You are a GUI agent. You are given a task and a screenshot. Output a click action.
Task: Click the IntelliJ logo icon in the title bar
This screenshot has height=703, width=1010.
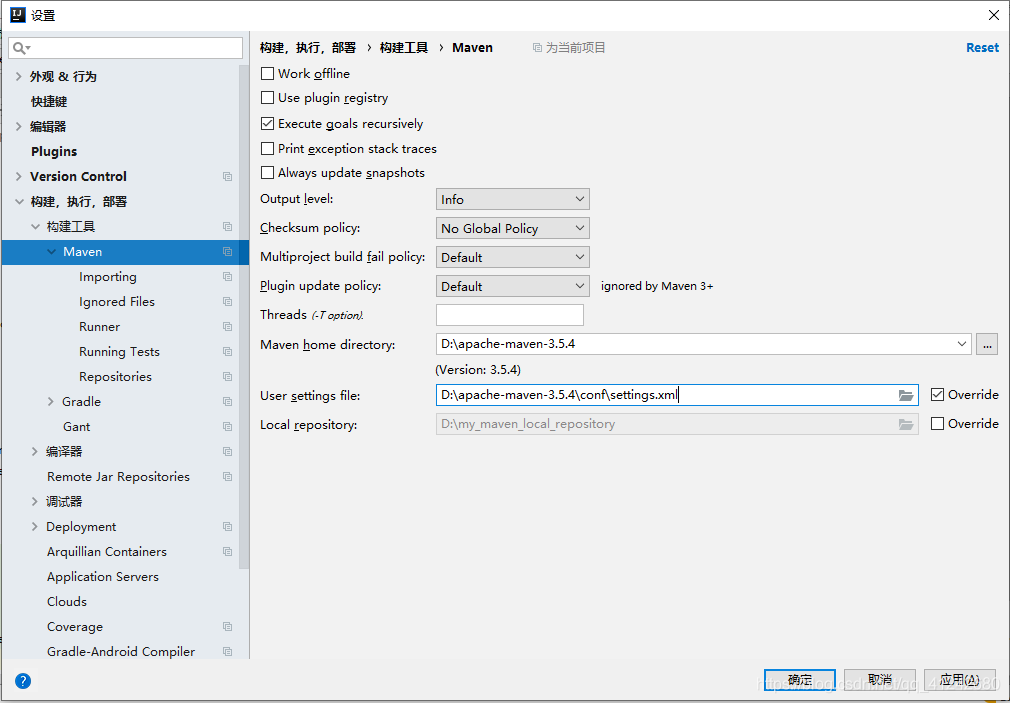[17, 15]
